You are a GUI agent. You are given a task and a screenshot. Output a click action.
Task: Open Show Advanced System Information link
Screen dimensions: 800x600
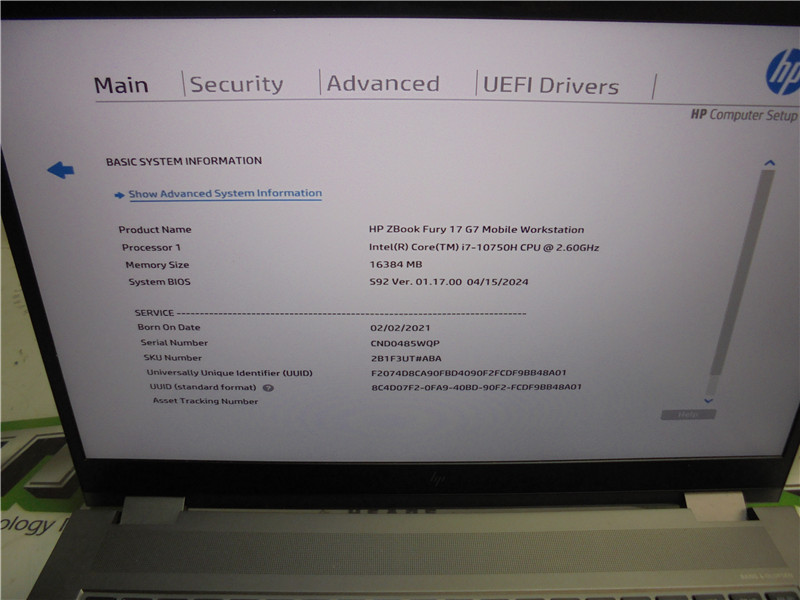225,193
